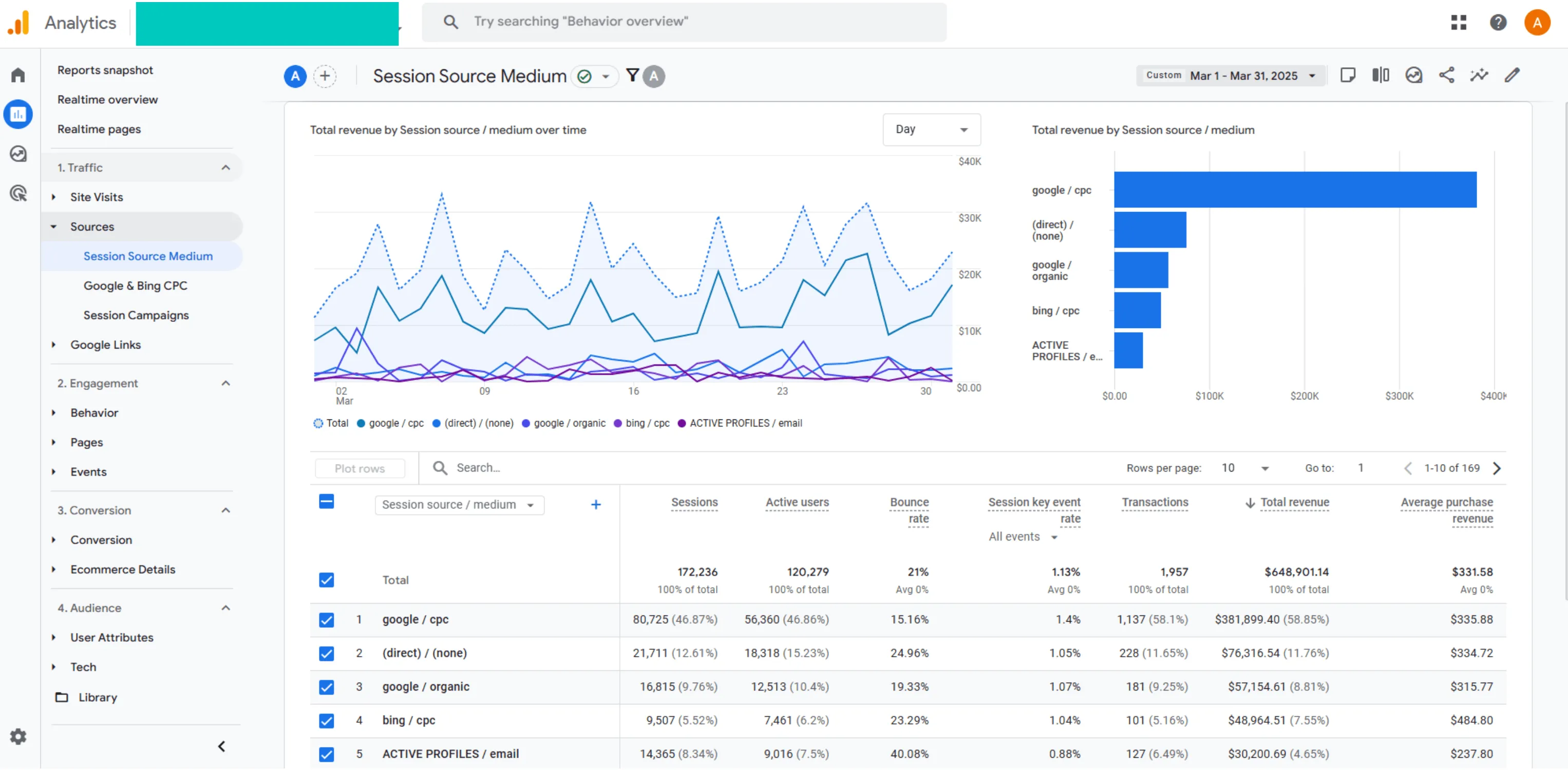Uncheck the google / cpc row checkbox
The width and height of the screenshot is (1568, 770).
[x=326, y=621]
